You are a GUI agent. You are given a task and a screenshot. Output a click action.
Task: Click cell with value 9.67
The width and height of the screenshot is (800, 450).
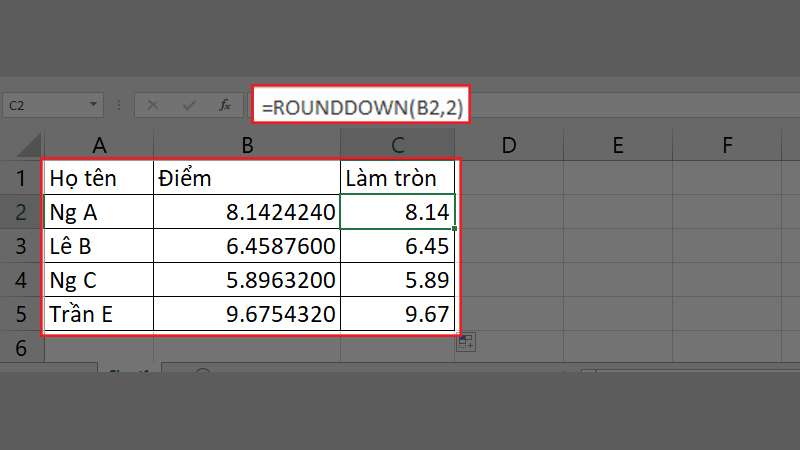pyautogui.click(x=397, y=314)
